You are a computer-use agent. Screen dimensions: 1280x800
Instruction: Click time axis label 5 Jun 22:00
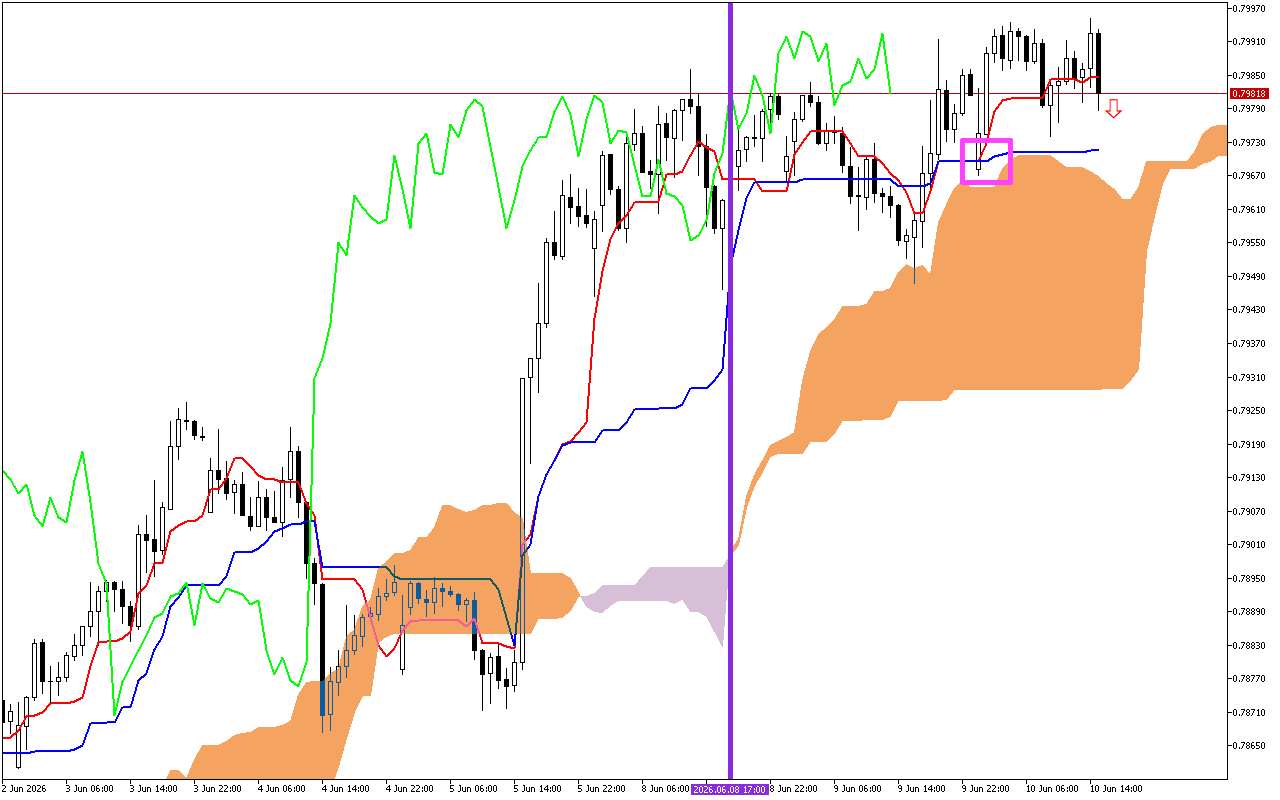pyautogui.click(x=601, y=789)
